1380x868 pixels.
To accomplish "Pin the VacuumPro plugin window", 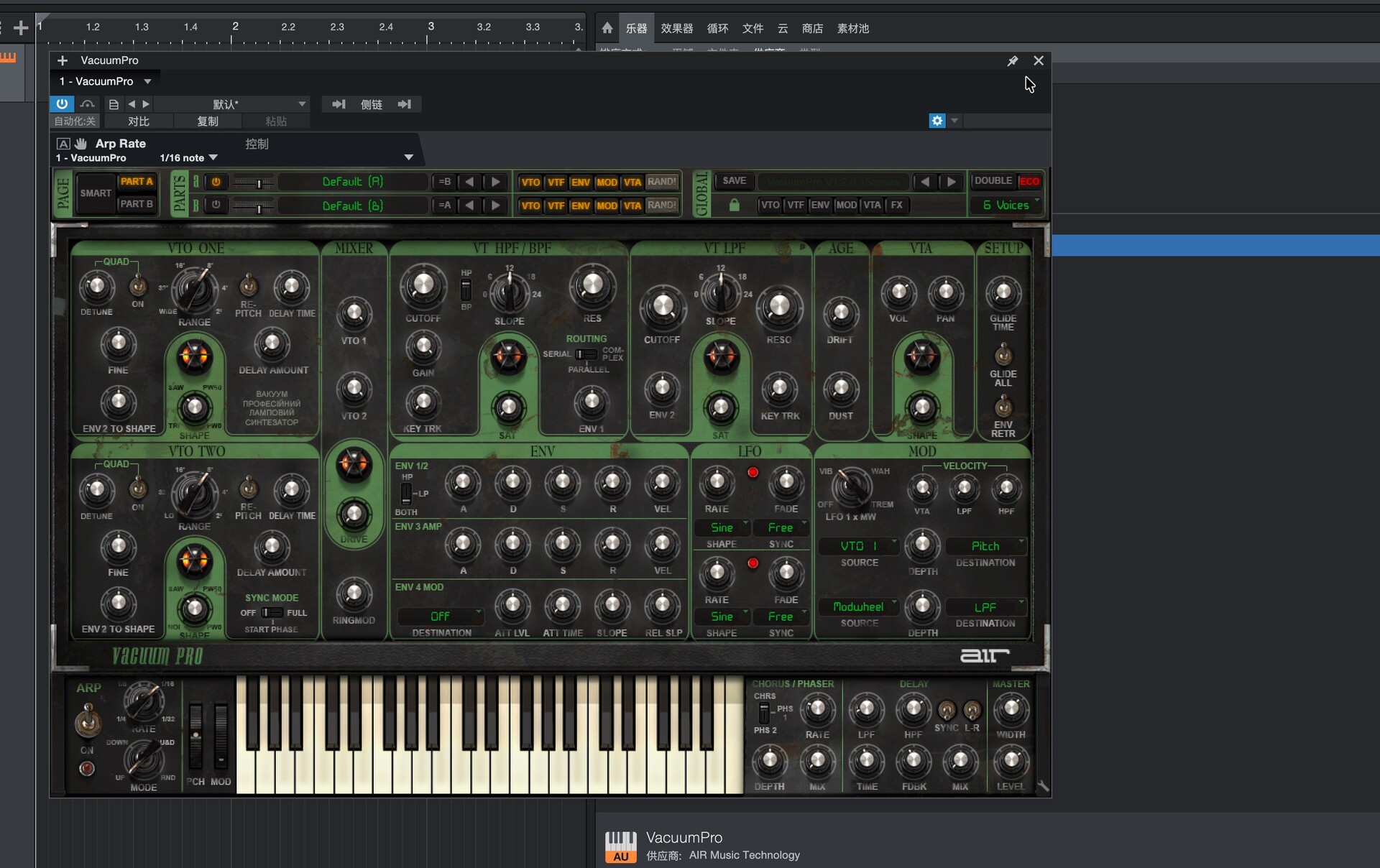I will coord(1012,61).
